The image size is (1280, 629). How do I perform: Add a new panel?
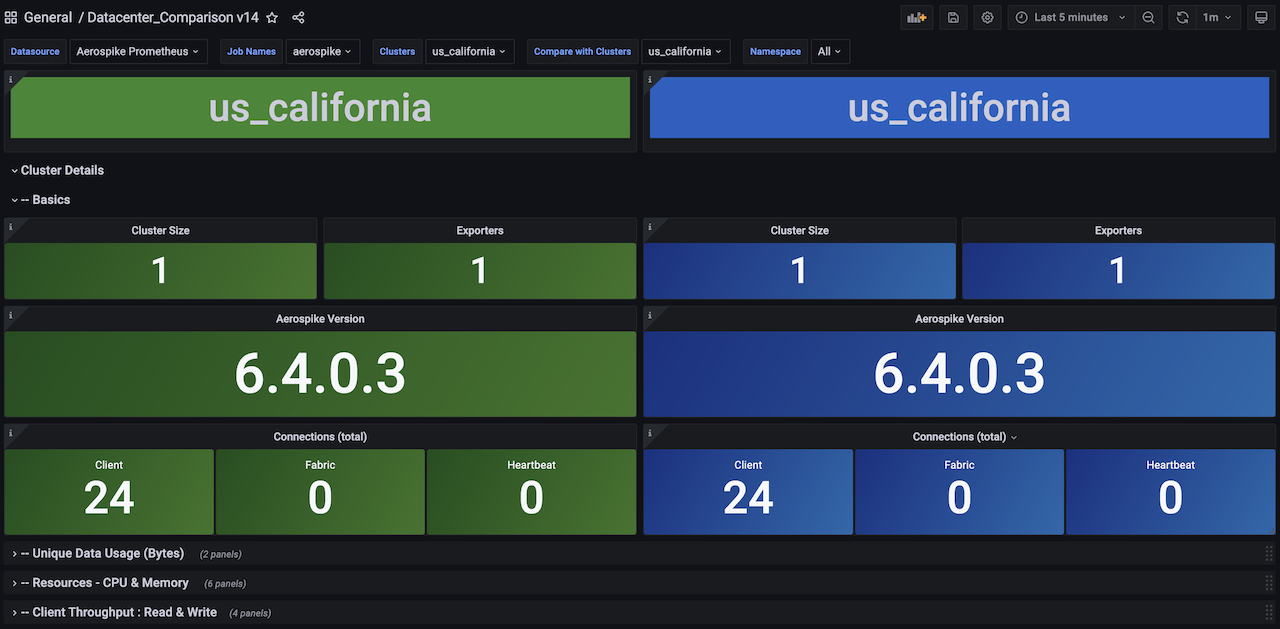click(x=916, y=18)
